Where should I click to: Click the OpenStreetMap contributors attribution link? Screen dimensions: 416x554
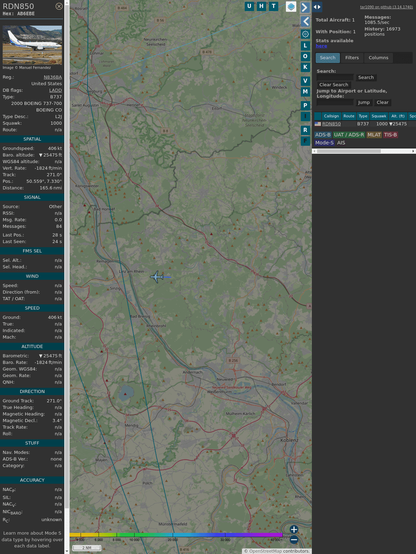[277, 551]
